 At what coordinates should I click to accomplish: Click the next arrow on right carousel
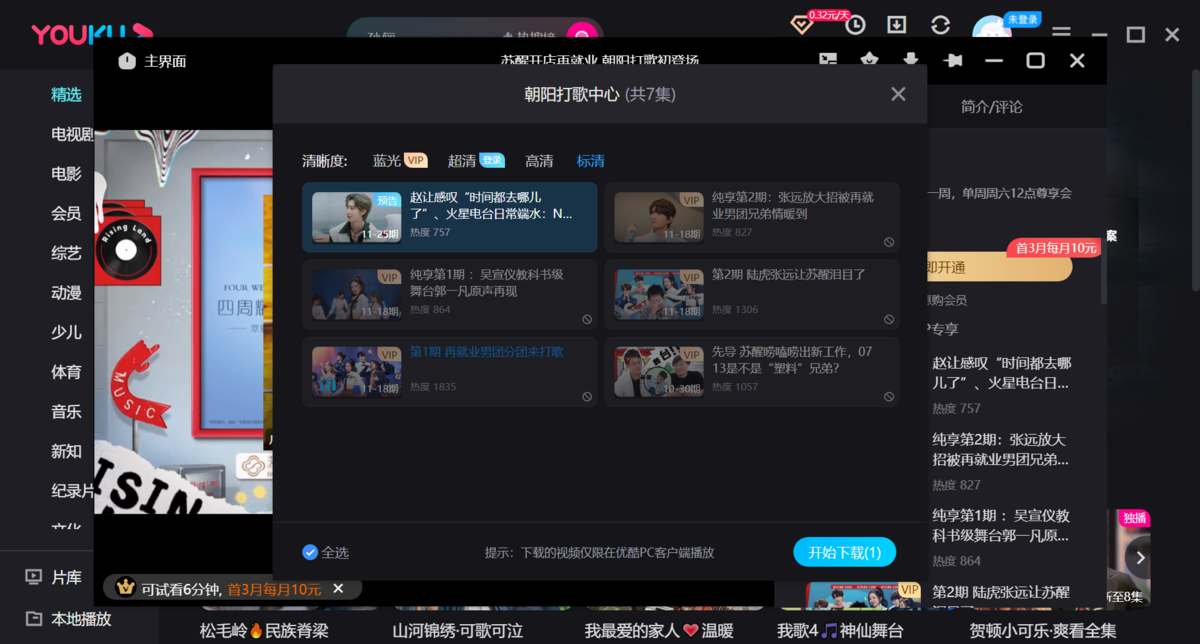(x=1140, y=558)
